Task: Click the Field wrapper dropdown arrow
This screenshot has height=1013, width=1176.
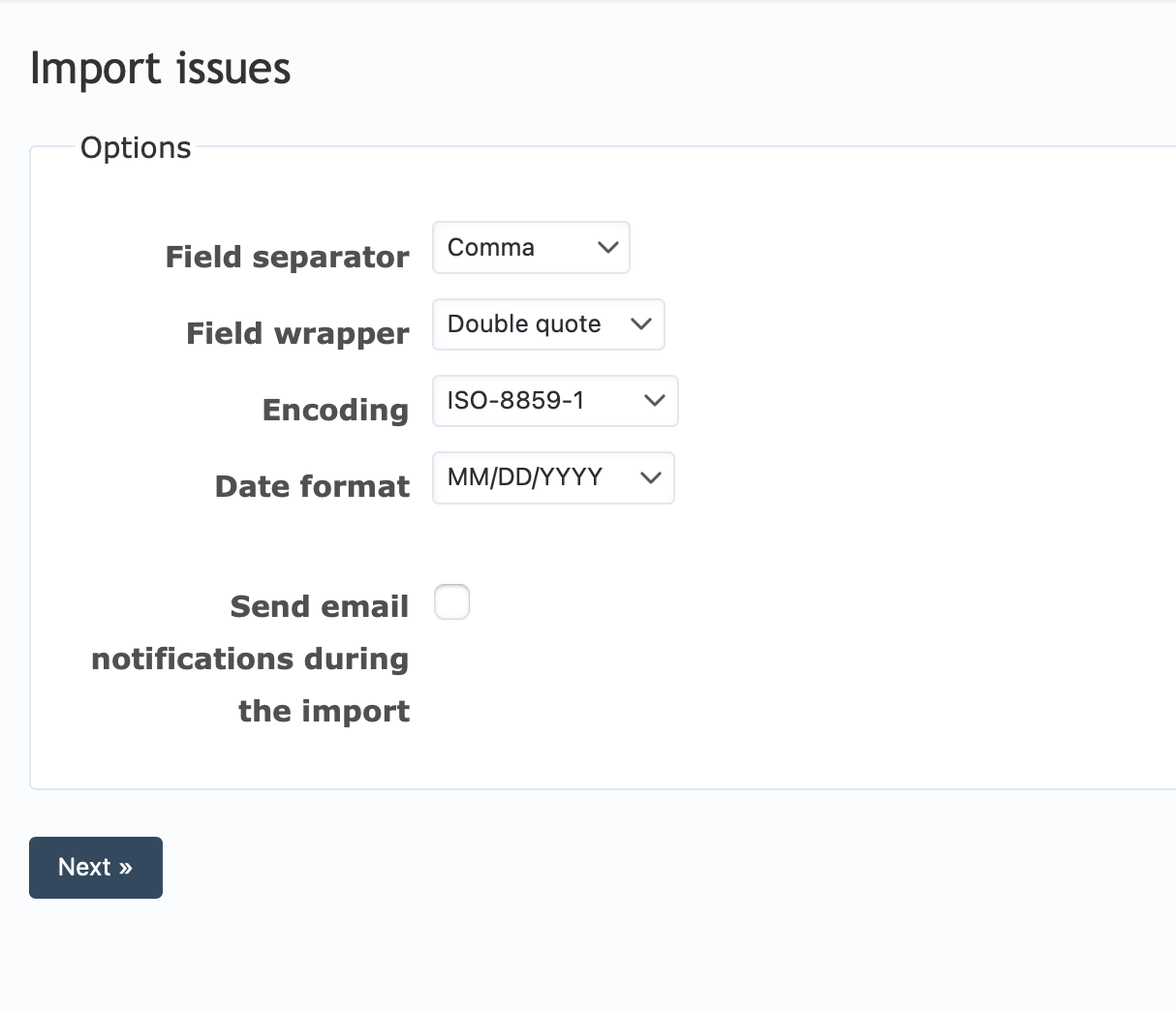Action: click(x=641, y=324)
